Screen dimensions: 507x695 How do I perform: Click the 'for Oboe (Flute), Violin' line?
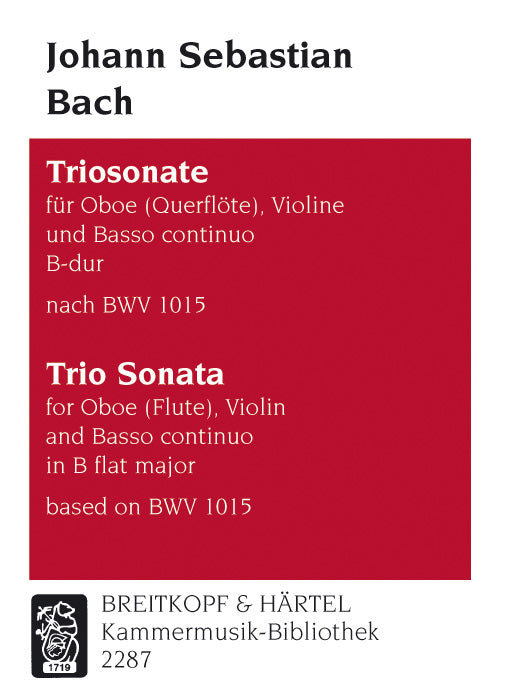(166, 407)
